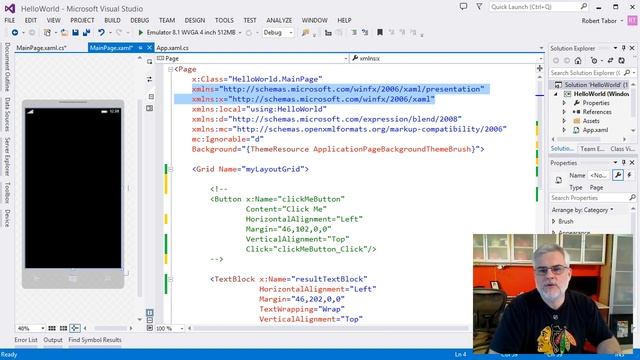Open Arrange by: Category dropdown
Screen dimensions: 640x360
pos(582,210)
